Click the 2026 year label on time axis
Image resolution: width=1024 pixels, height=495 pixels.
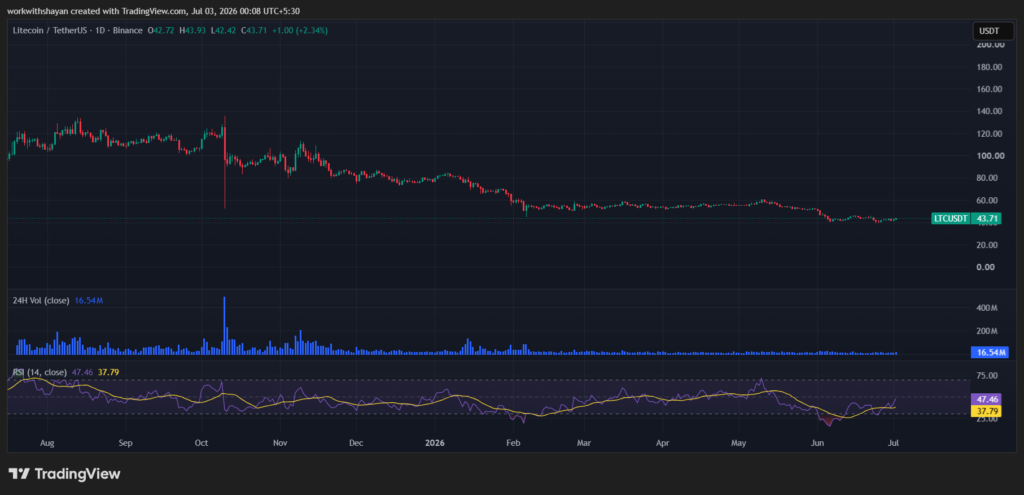434,443
